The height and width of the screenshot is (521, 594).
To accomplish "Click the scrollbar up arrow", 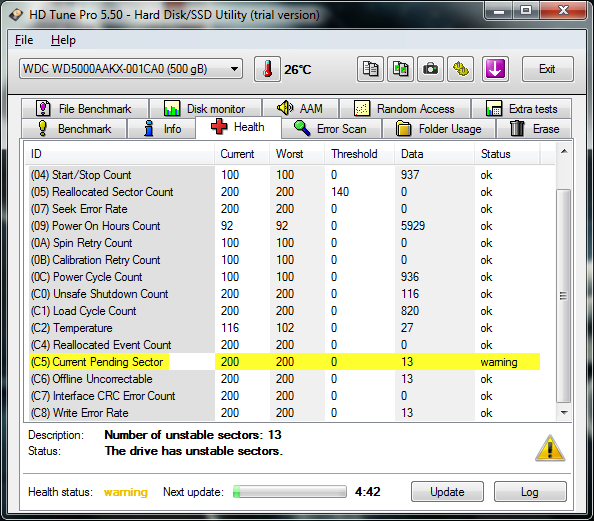I will coord(564,152).
